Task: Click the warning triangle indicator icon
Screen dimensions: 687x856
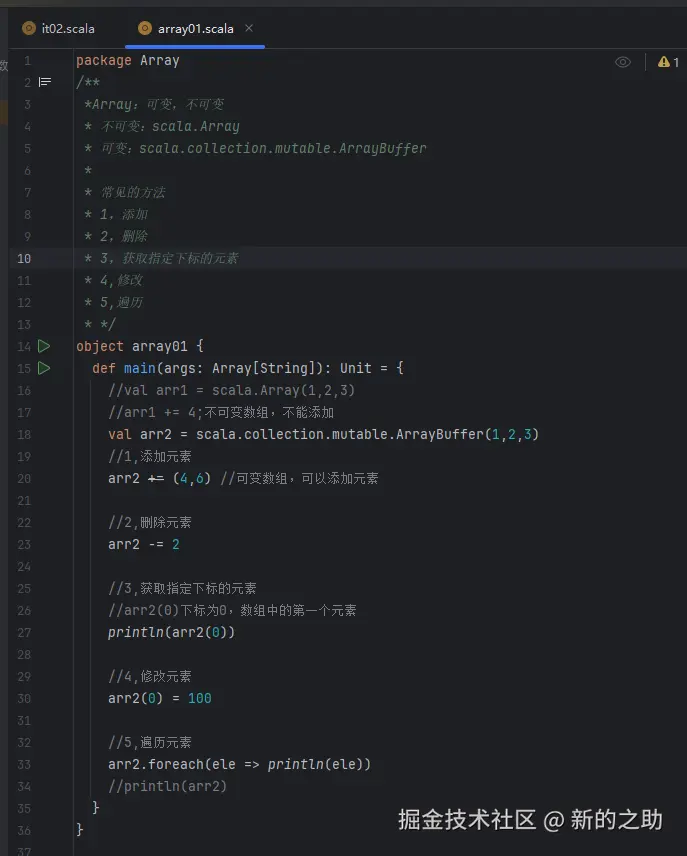Action: 662,62
